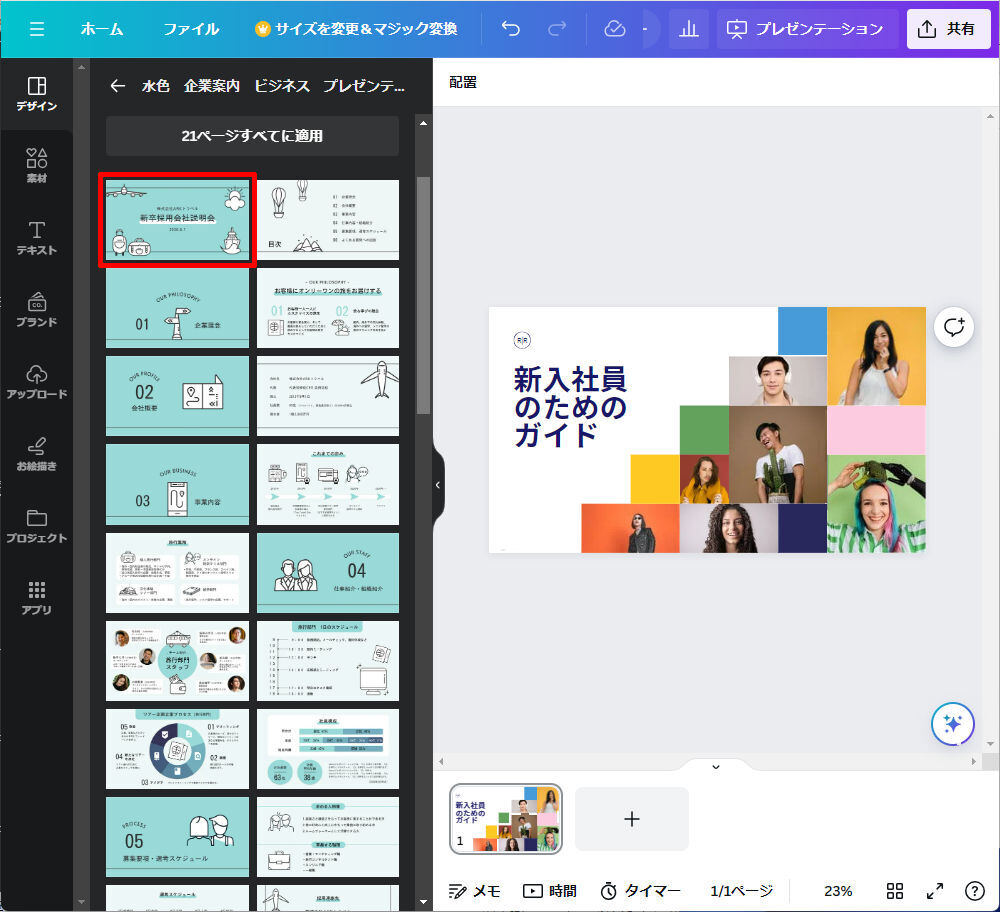Open the プロジェクト projects panel
Viewport: 1000px width, 912px height.
pyautogui.click(x=37, y=526)
